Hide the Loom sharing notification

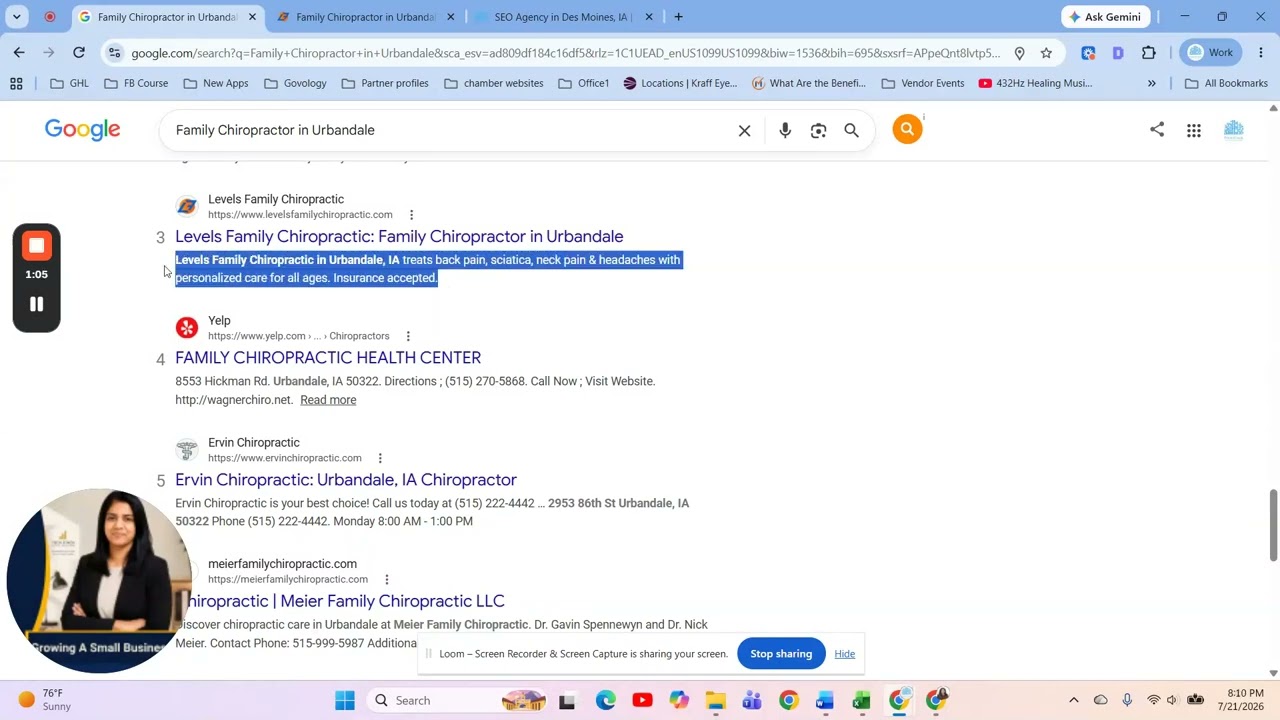[x=845, y=654]
